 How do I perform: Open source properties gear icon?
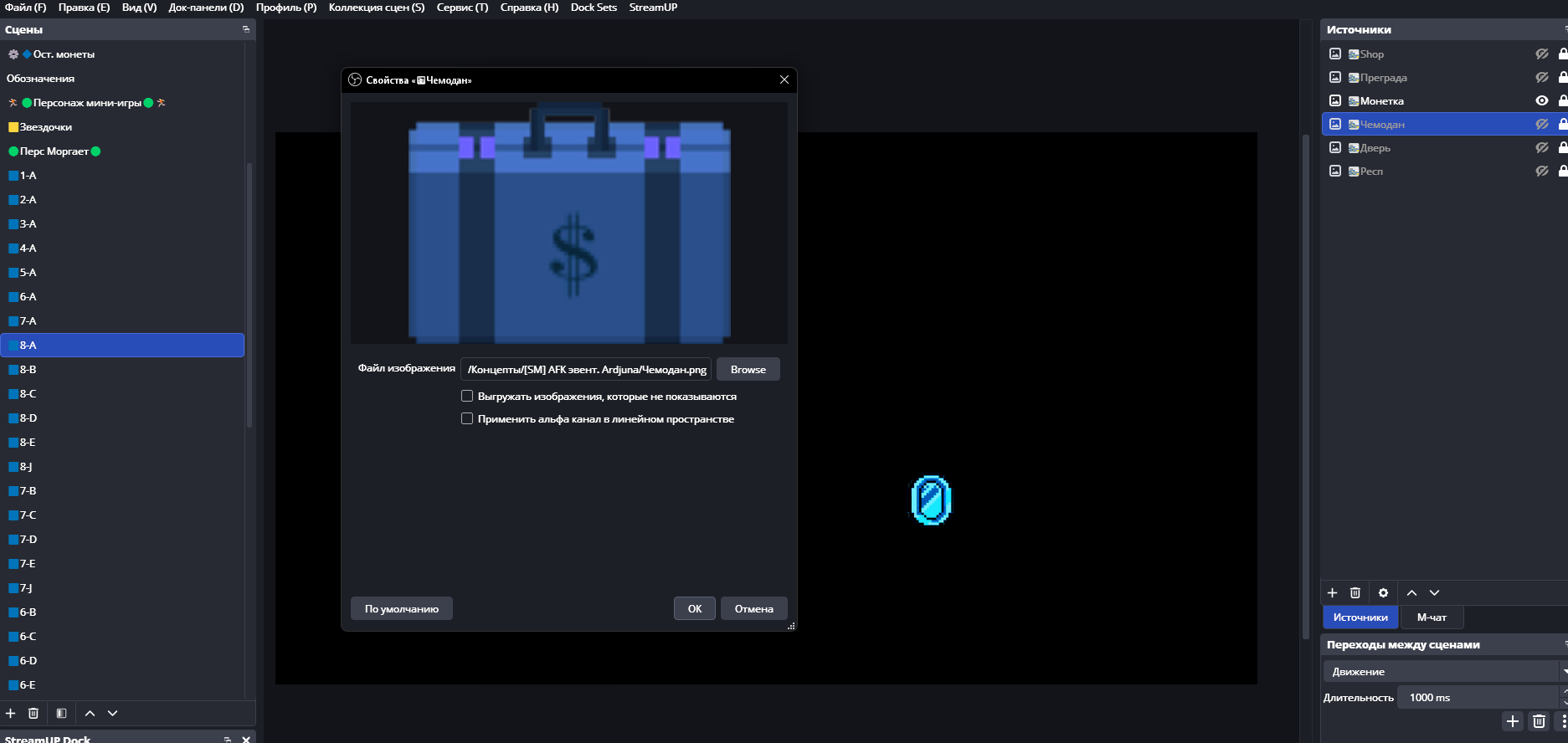(x=1383, y=592)
